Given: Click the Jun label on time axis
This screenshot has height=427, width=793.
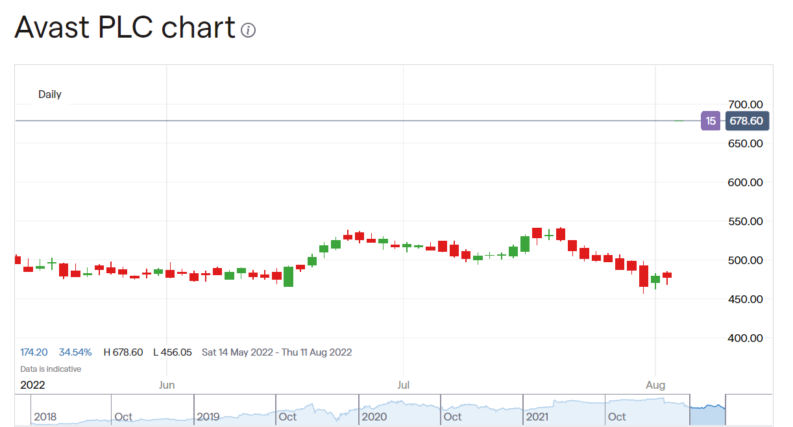Looking at the screenshot, I should [167, 386].
